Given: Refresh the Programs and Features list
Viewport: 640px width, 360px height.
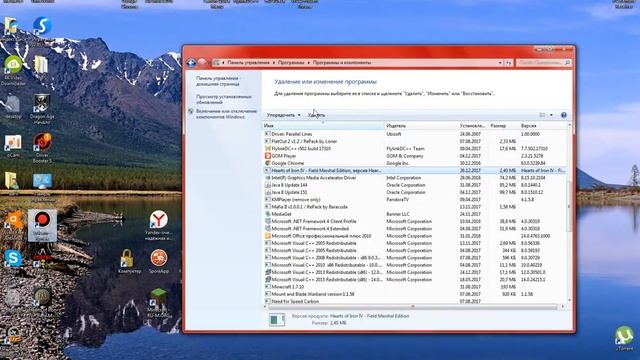Looking at the screenshot, I should 509,62.
